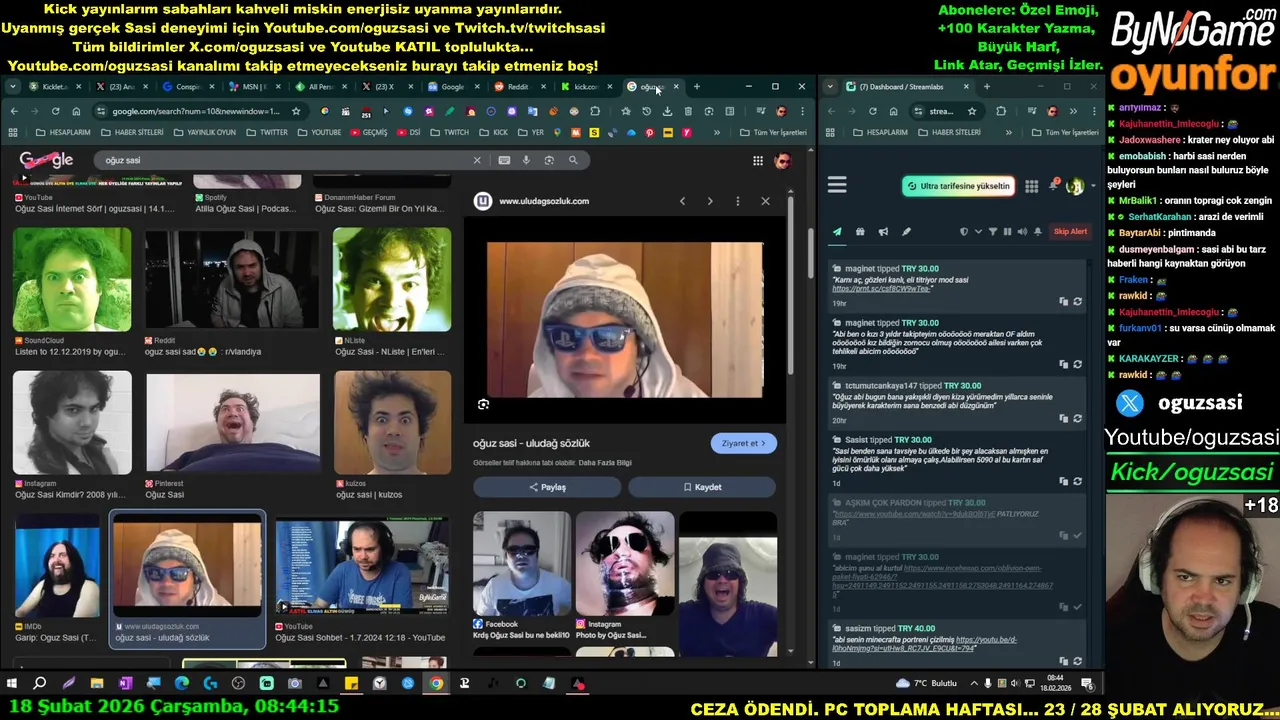Open the Reddit oguz sasi sad thumbnail
This screenshot has width=1280, height=720.
click(x=232, y=279)
